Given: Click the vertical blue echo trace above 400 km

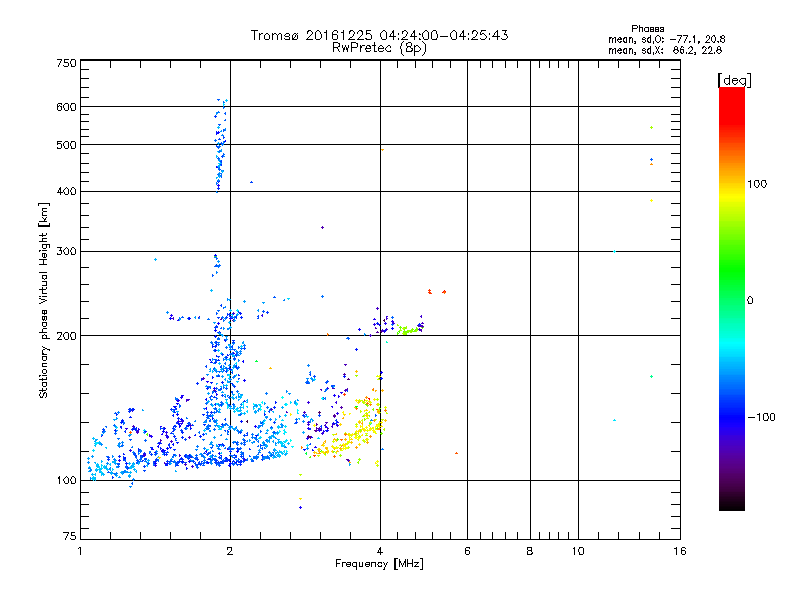Looking at the screenshot, I should pyautogui.click(x=220, y=145).
